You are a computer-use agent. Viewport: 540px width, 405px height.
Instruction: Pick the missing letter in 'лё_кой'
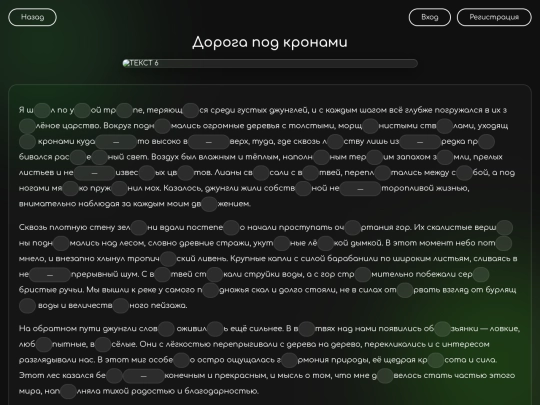pyautogui.click(x=325, y=243)
